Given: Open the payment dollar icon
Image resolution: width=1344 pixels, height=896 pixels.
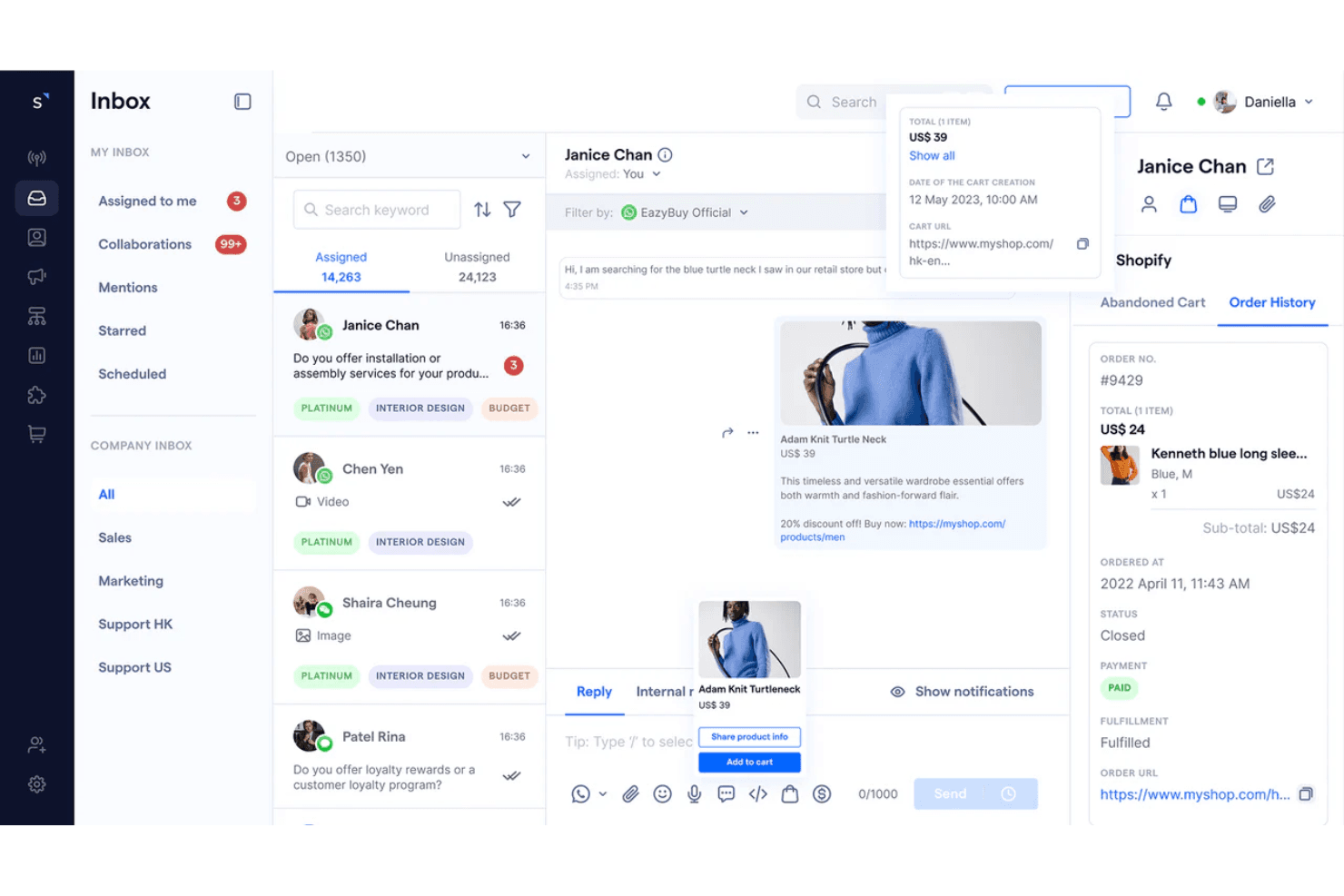Looking at the screenshot, I should (x=822, y=794).
